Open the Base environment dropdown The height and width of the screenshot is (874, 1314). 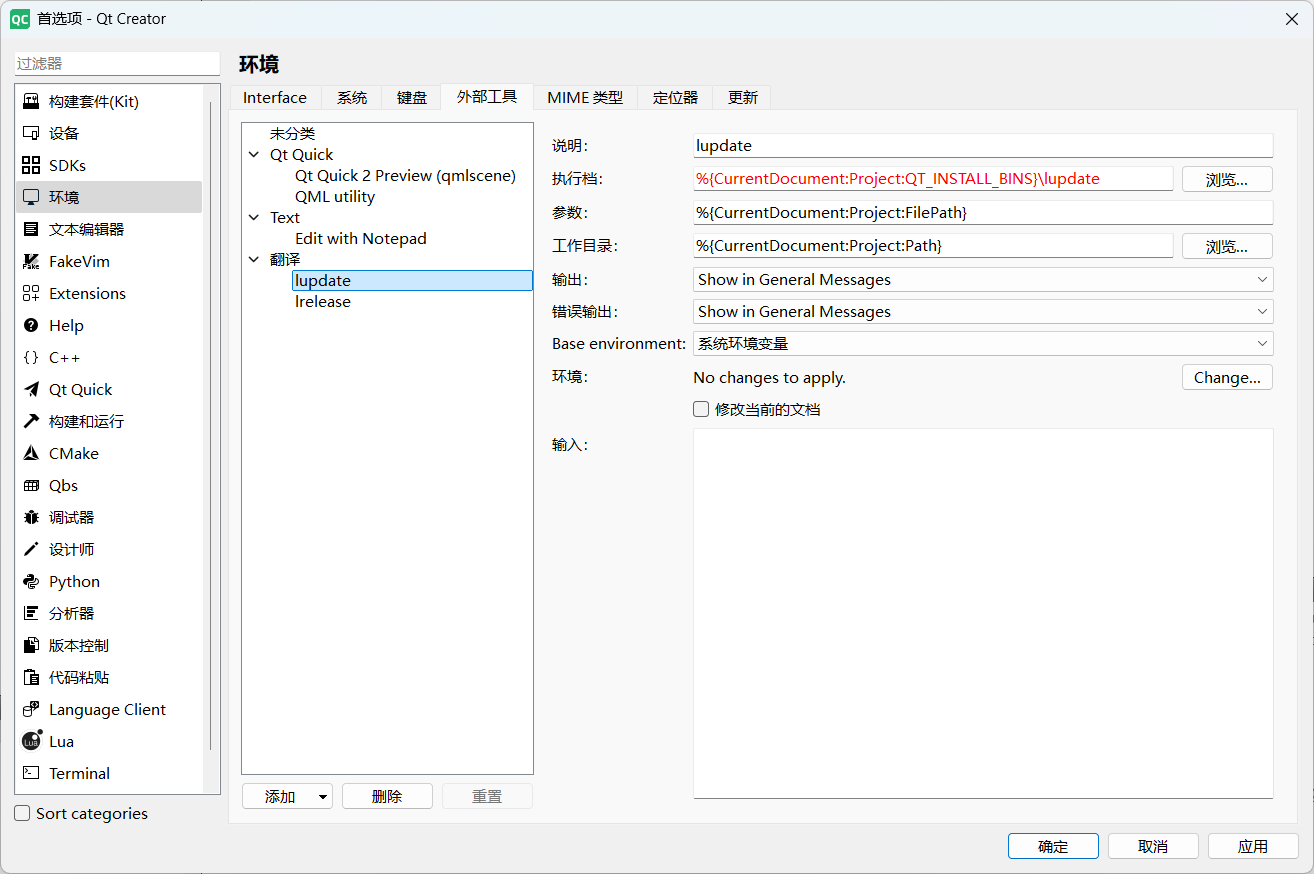click(983, 344)
